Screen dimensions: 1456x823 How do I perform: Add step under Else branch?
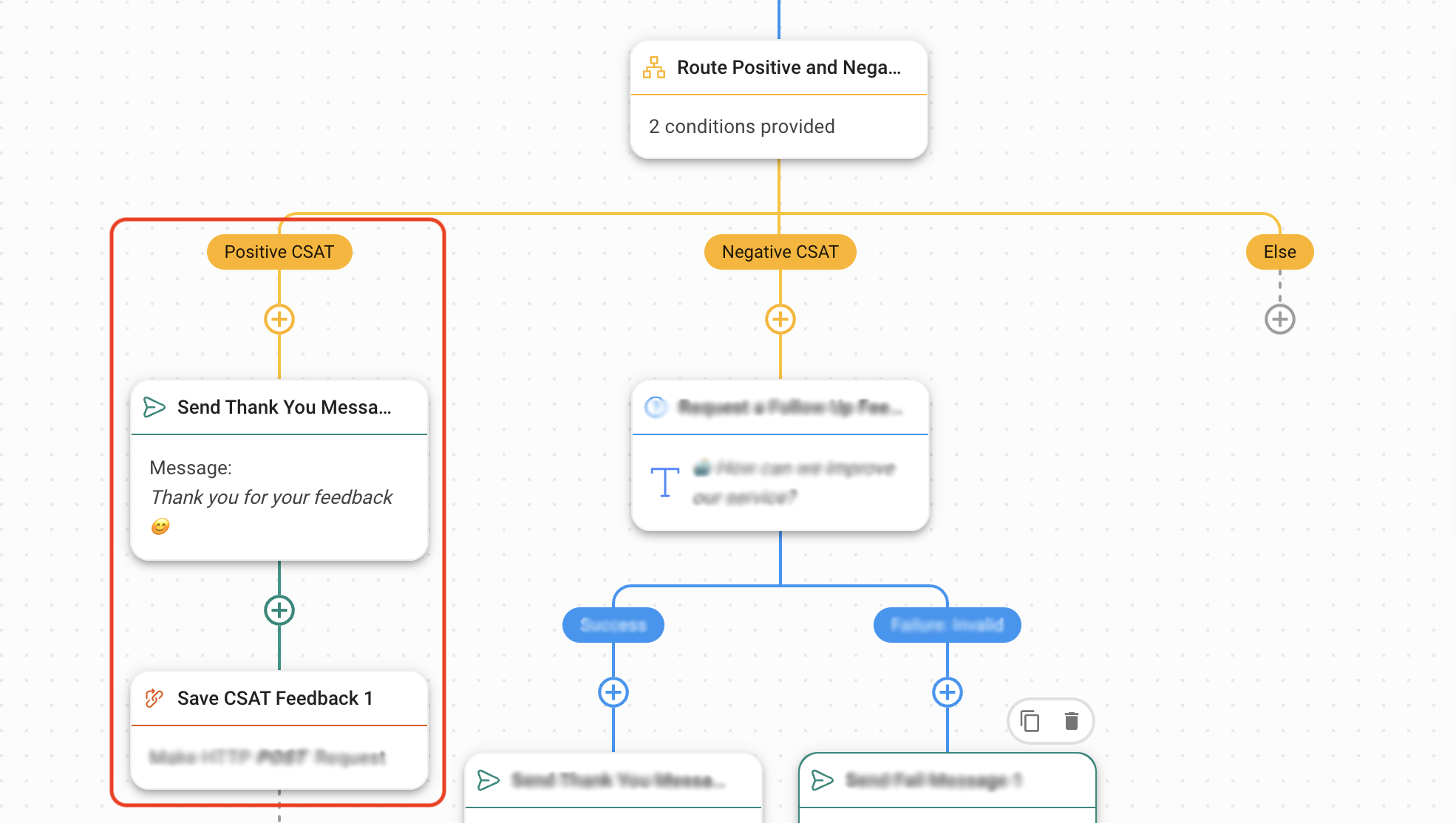[1280, 319]
